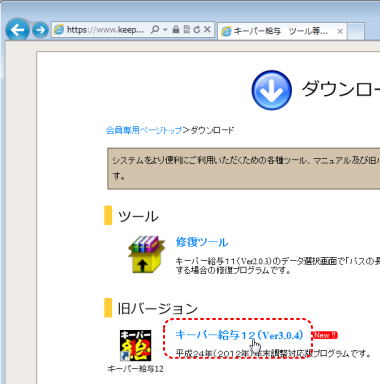Close the キーパー給与 ツール等 tab

pos(340,31)
